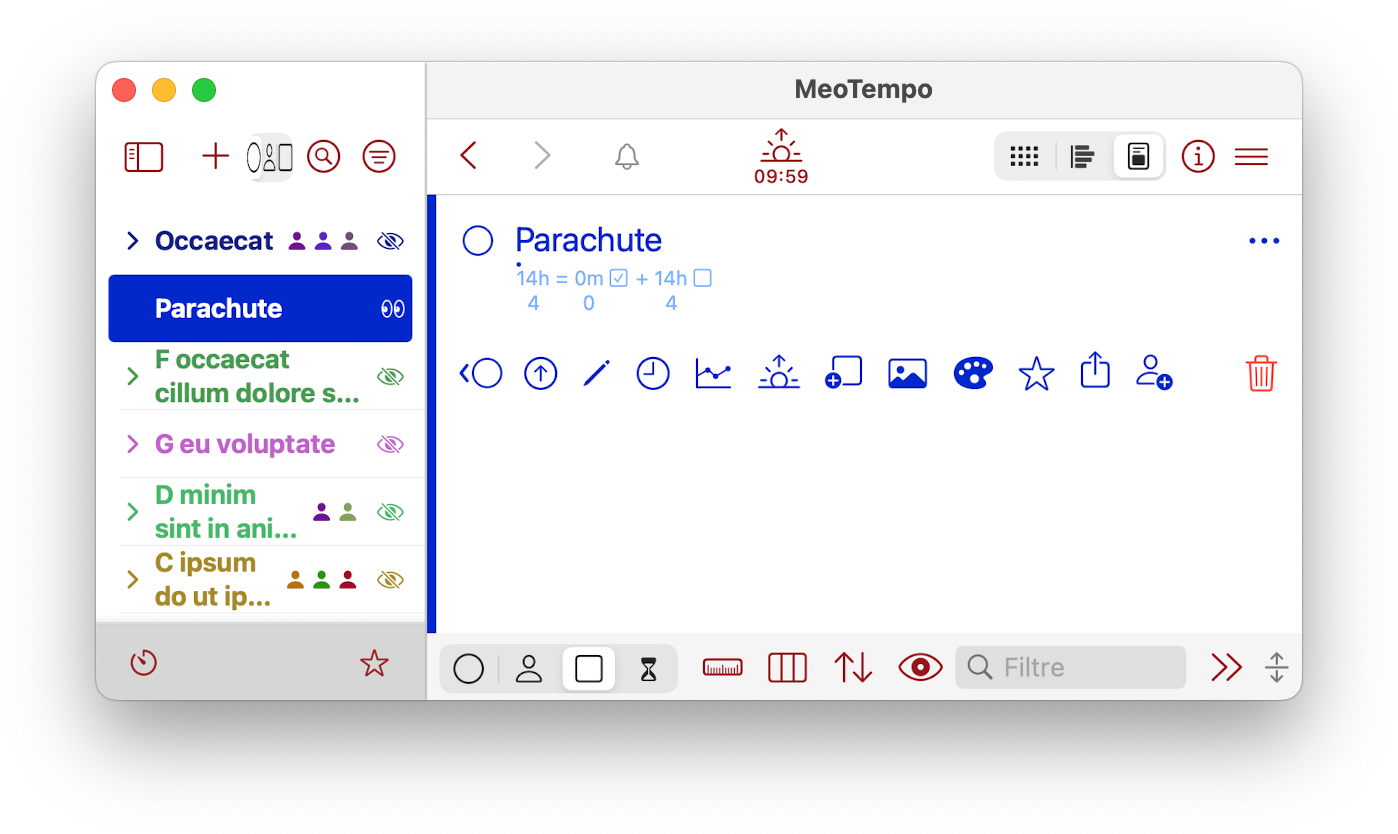Expand the D minim sint project
Viewport: 1398px width, 834px height.
(132, 512)
